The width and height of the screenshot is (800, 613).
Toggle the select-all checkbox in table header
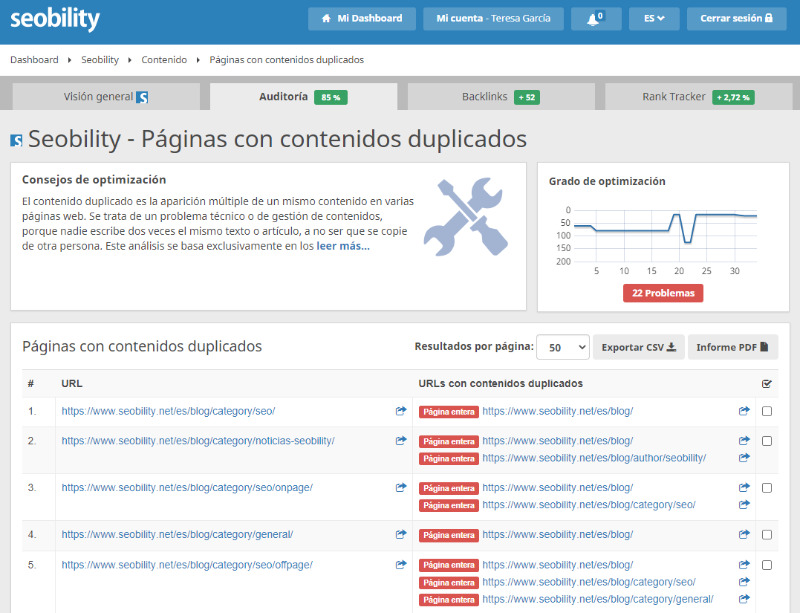click(766, 384)
